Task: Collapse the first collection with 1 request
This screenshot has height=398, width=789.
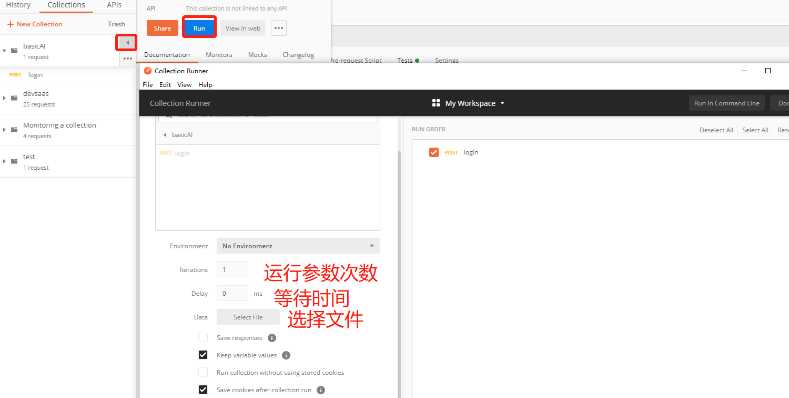Action: [5, 50]
